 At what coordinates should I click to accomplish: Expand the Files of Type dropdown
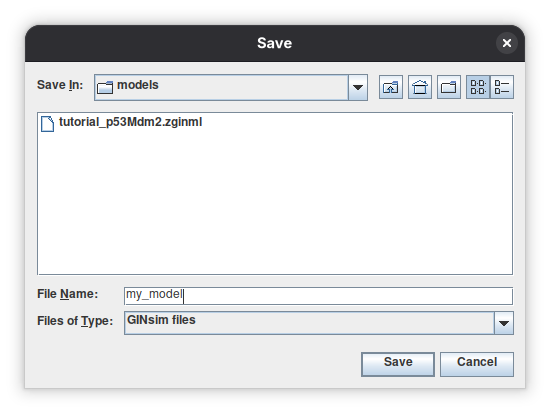[504, 323]
